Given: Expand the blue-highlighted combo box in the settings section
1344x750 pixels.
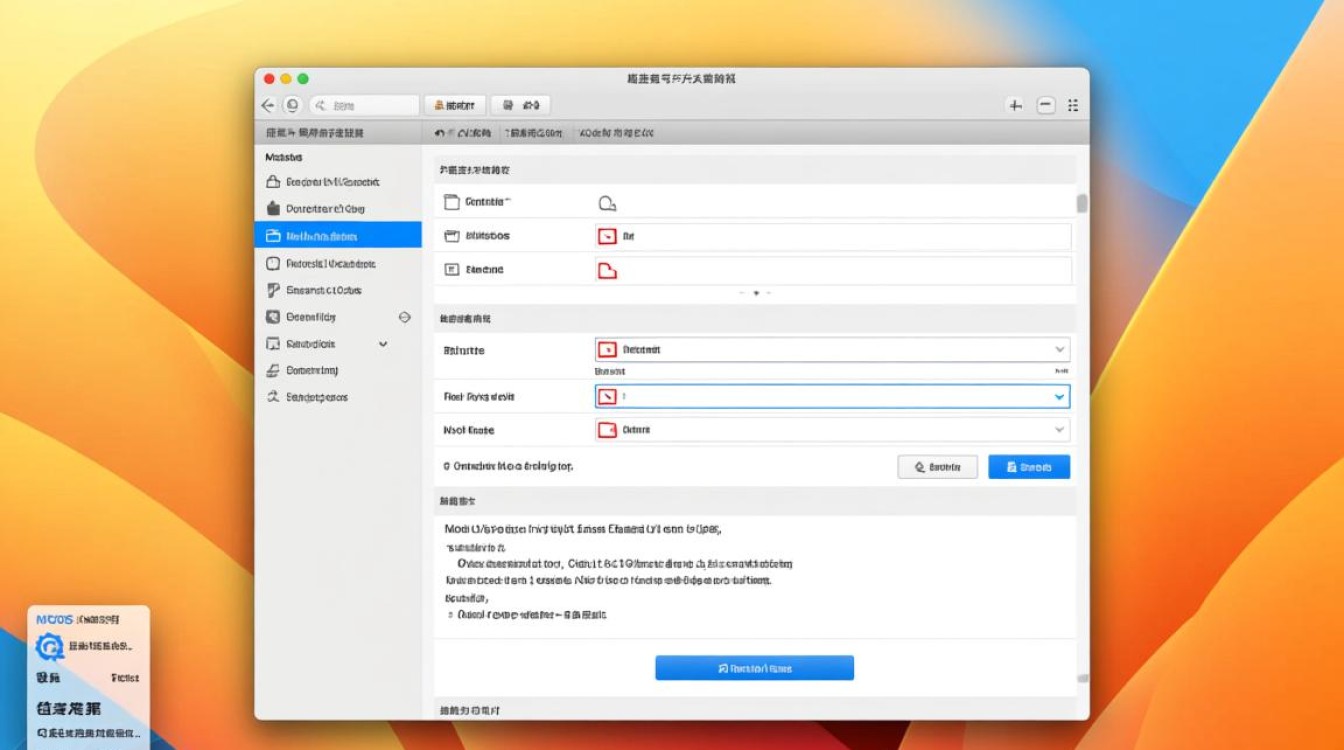Looking at the screenshot, I should (x=1058, y=396).
